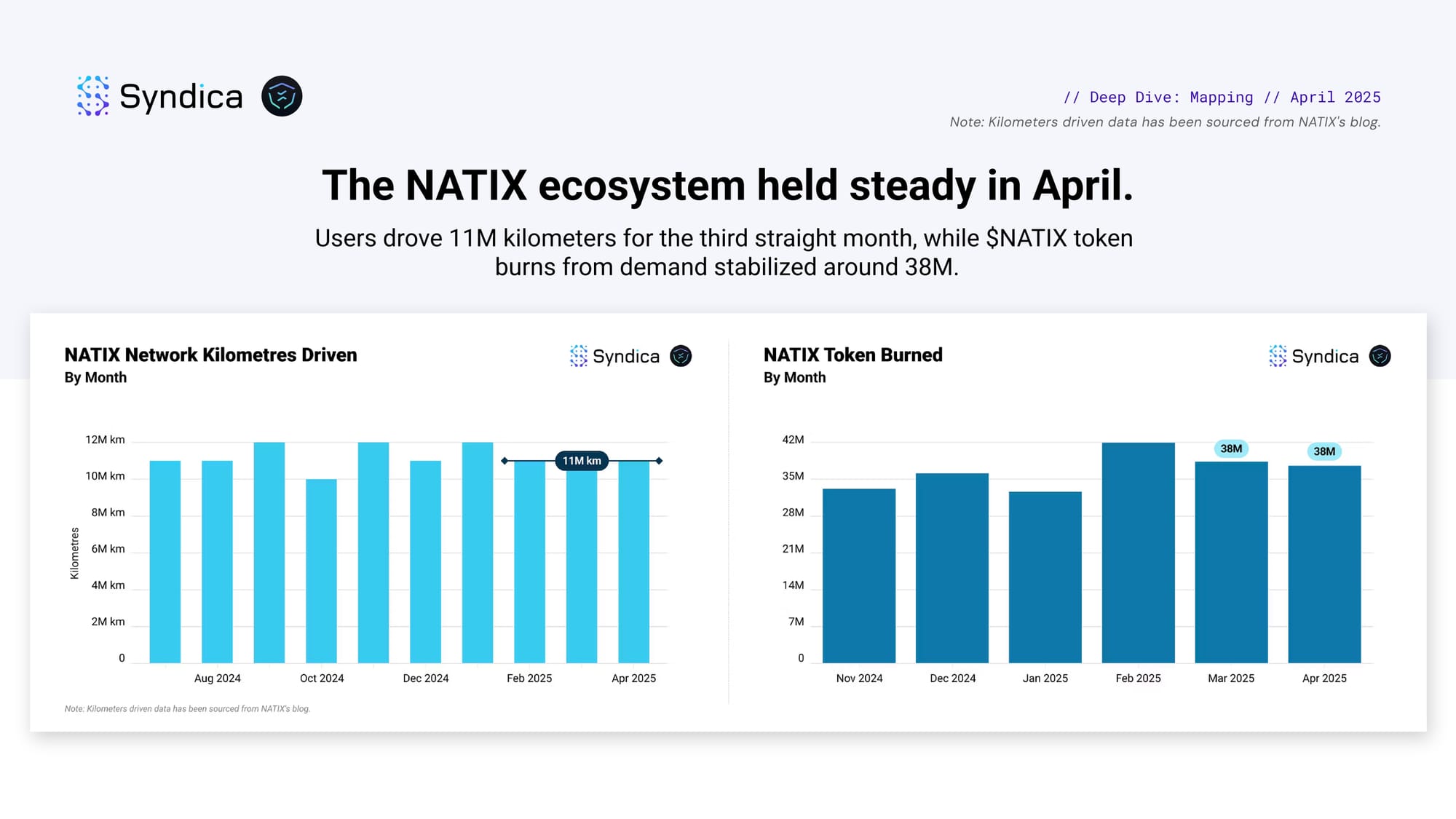Image resolution: width=1456 pixels, height=819 pixels.
Task: Click the Dec 2024 bar in kilometres chart
Action: pyautogui.click(x=425, y=561)
